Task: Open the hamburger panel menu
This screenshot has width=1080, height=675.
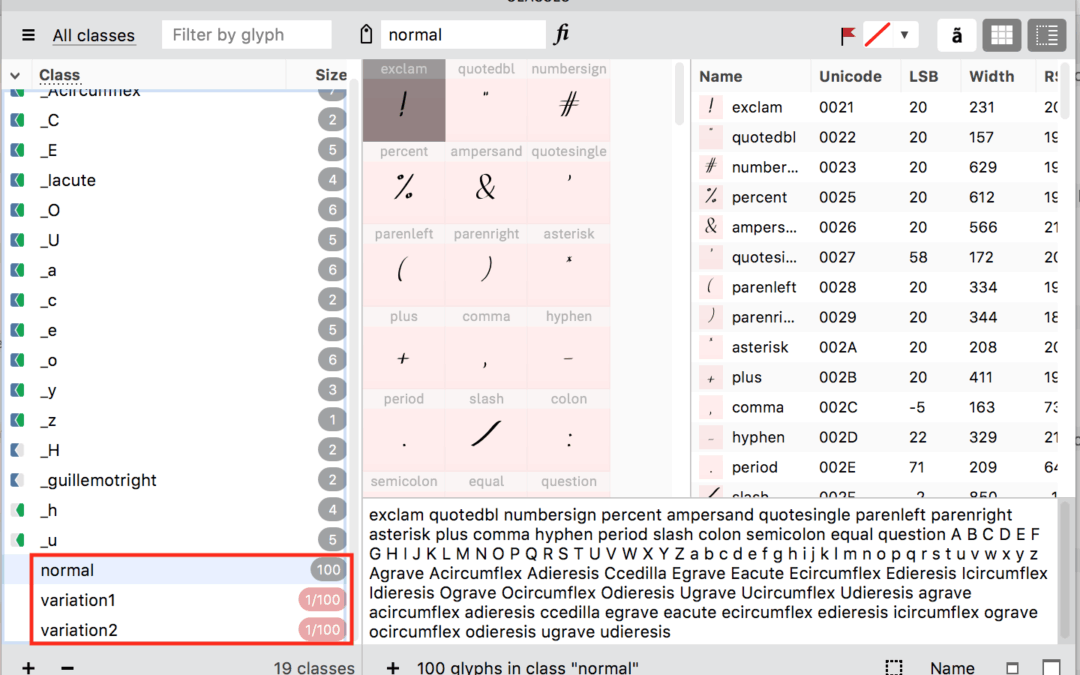Action: click(28, 35)
